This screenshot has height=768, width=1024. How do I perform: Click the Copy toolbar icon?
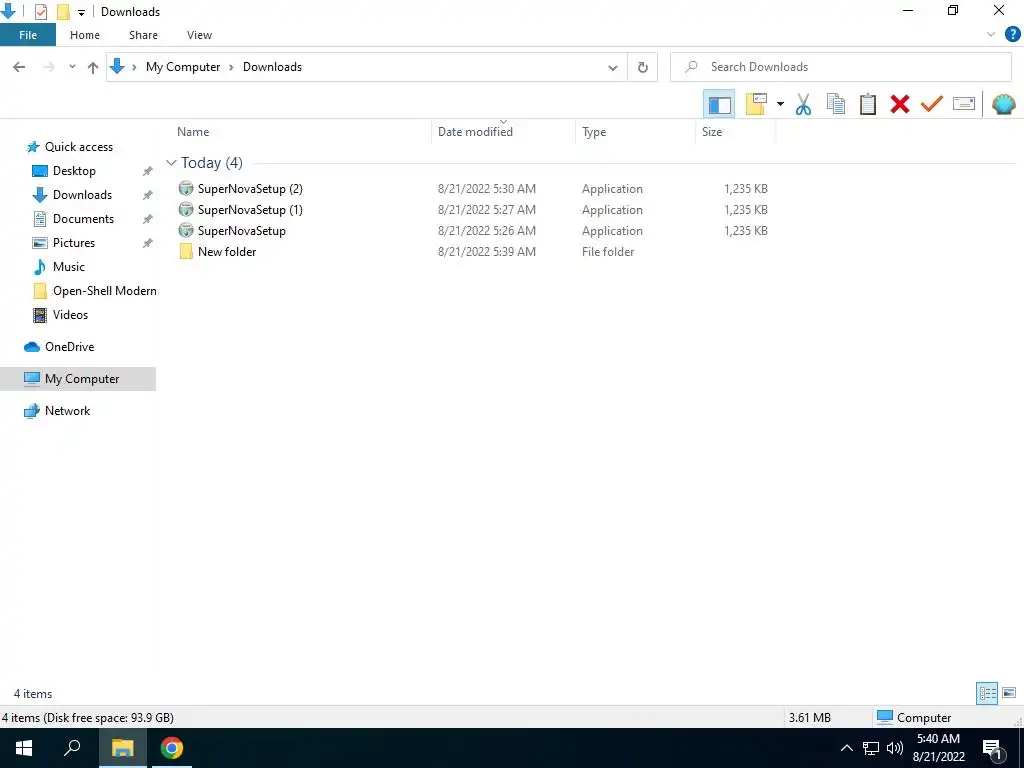coord(835,104)
